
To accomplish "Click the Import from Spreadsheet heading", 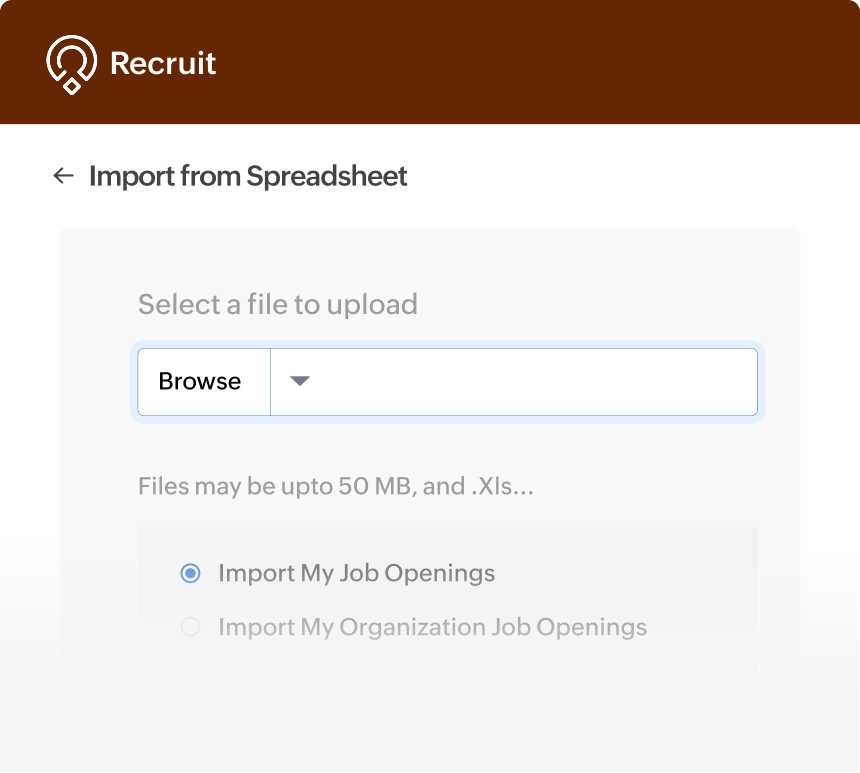I will pyautogui.click(x=248, y=176).
